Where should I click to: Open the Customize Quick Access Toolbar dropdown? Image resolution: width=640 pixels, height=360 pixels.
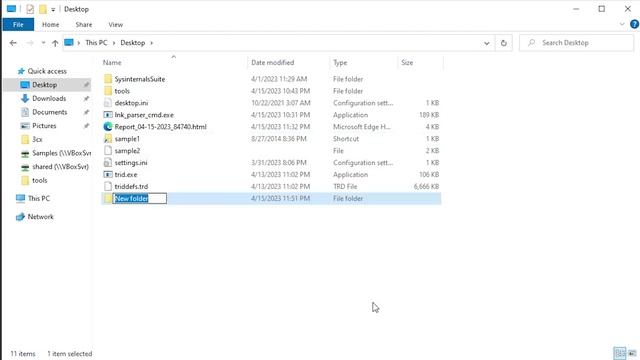click(53, 9)
